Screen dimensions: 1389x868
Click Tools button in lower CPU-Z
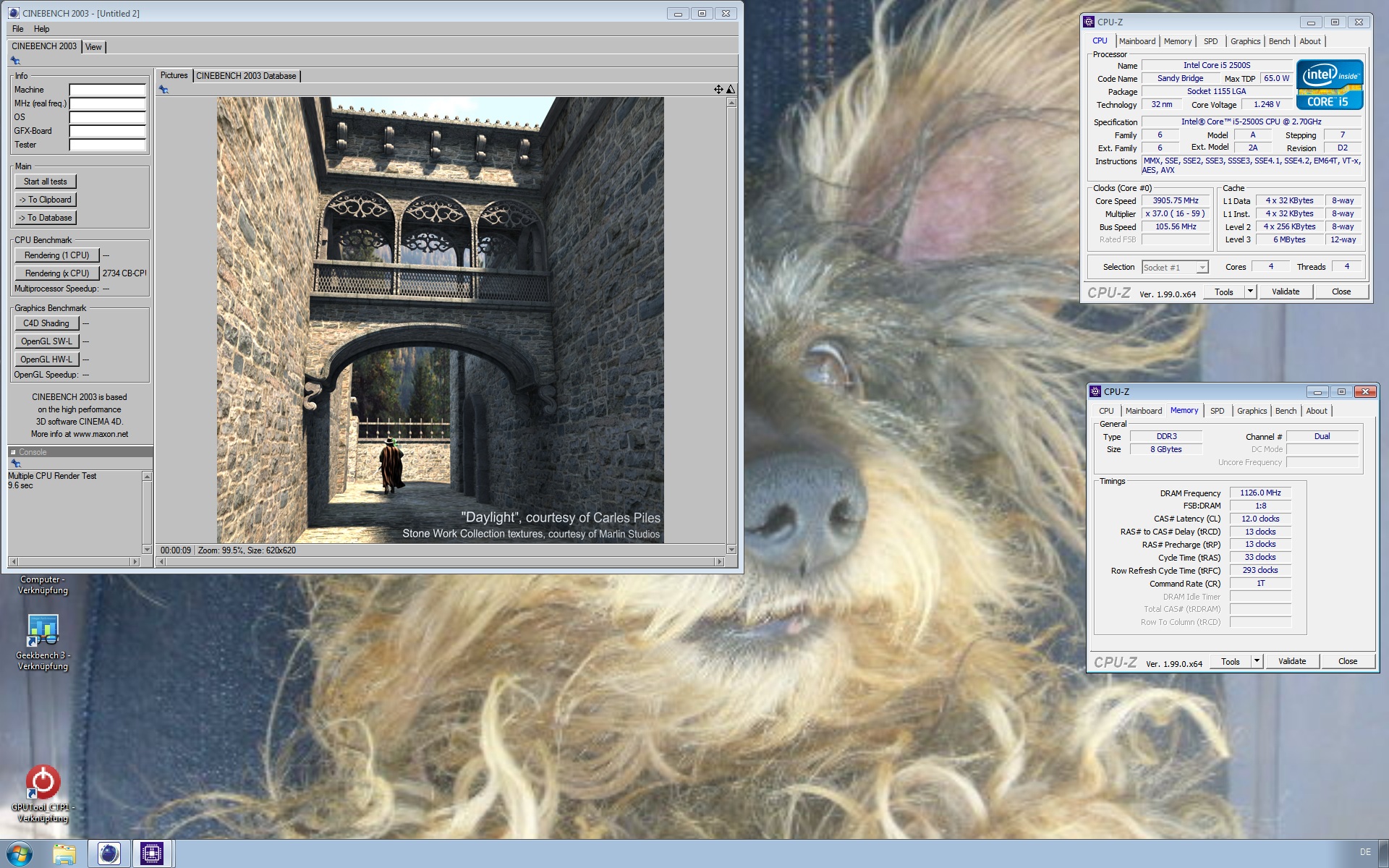pos(1231,661)
